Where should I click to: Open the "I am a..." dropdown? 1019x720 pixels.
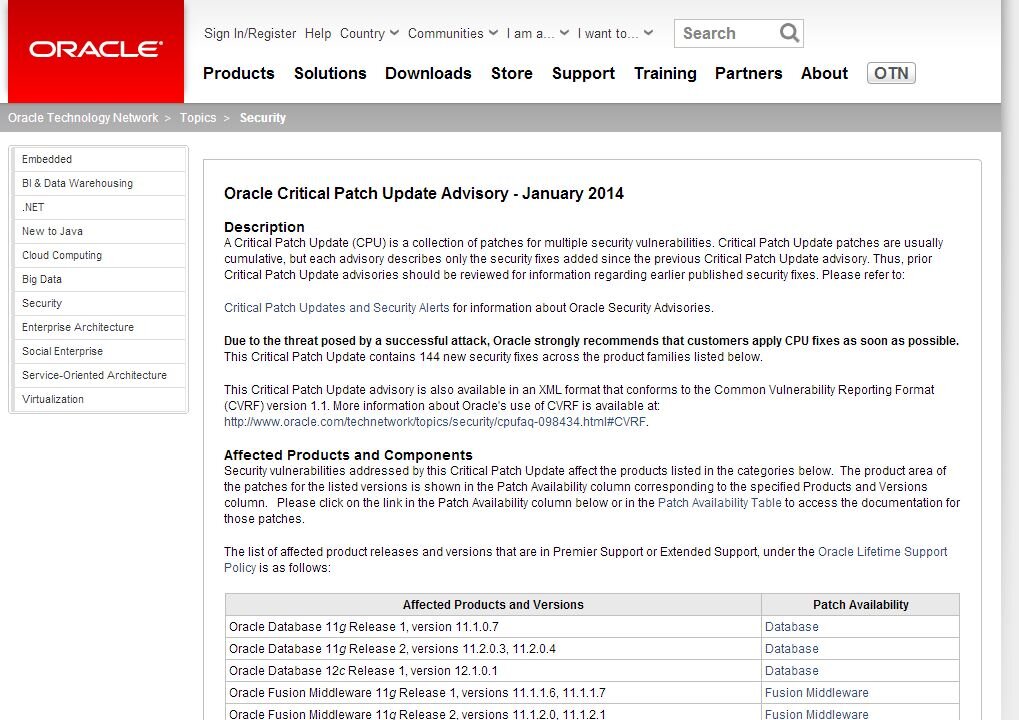532,33
